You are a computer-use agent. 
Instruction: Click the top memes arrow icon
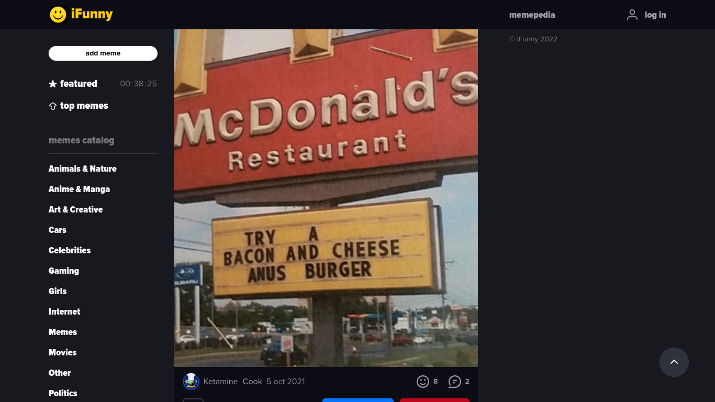53,106
